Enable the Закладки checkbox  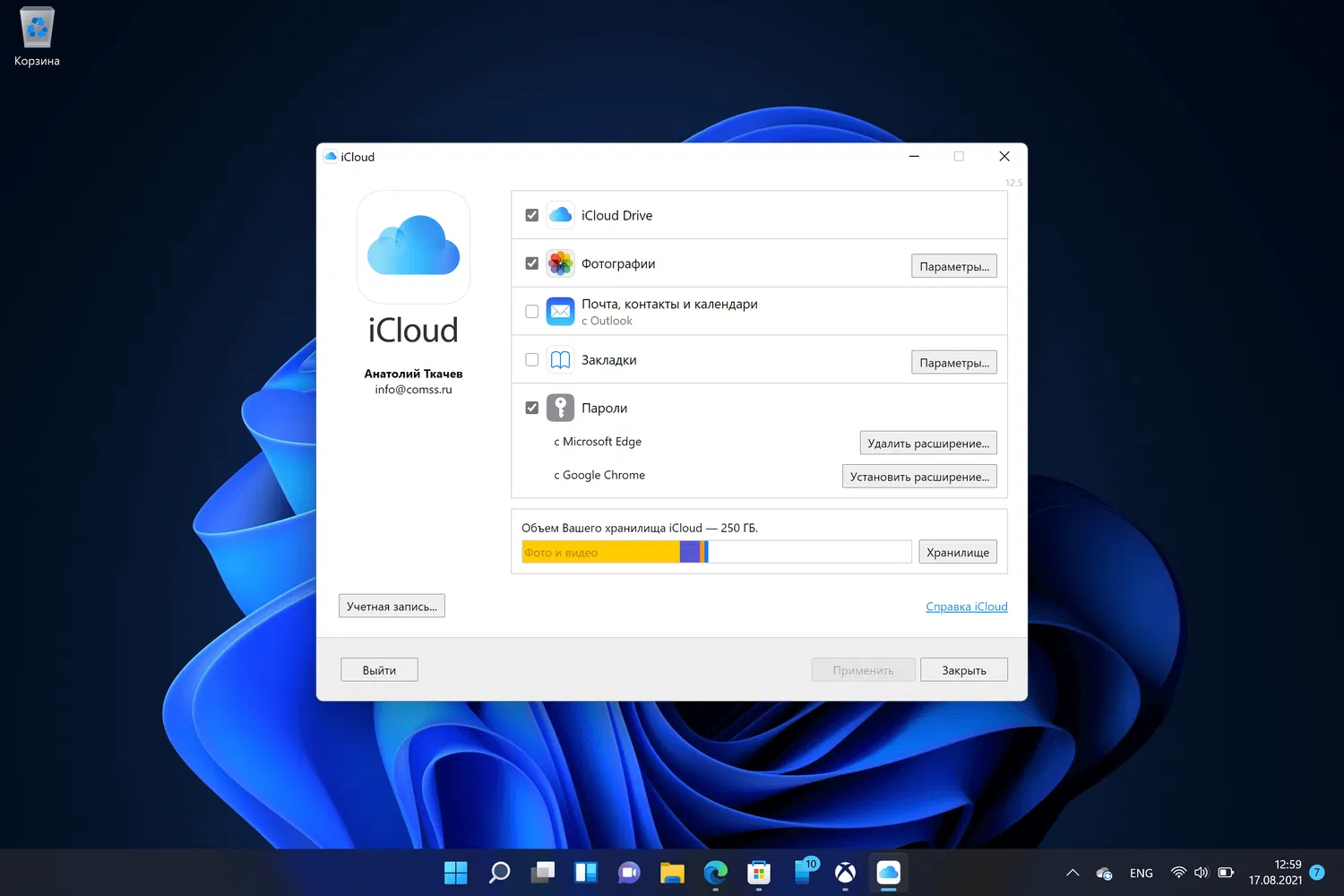pyautogui.click(x=532, y=360)
